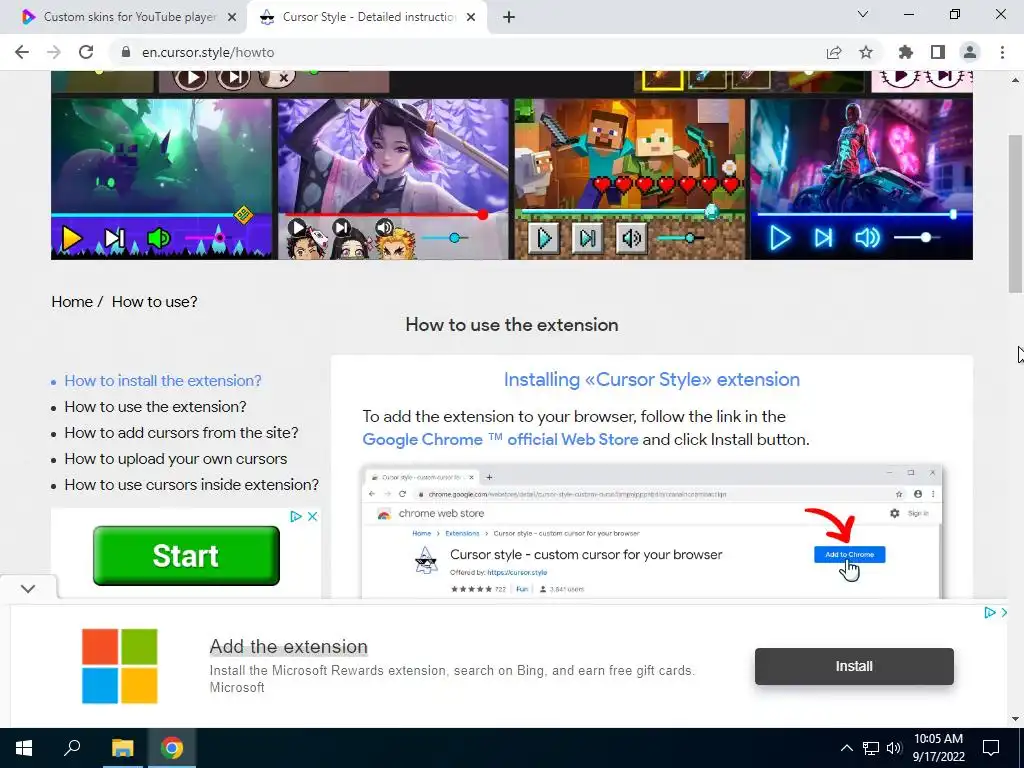Click the Microsoft logo in bottom ad
1024x768 pixels.
click(120, 666)
